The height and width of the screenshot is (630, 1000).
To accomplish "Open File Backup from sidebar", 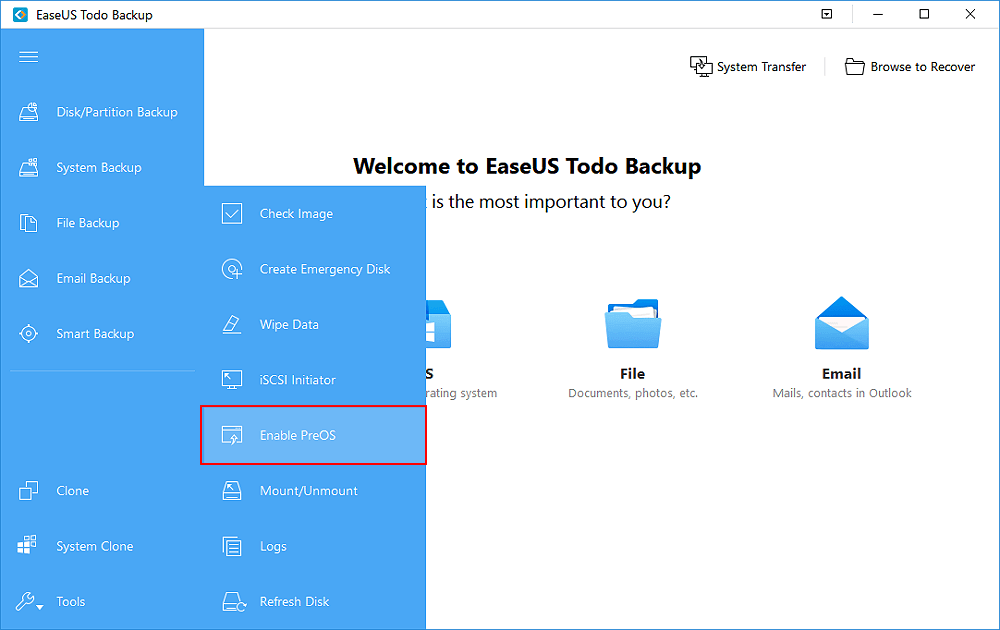I will (87, 223).
